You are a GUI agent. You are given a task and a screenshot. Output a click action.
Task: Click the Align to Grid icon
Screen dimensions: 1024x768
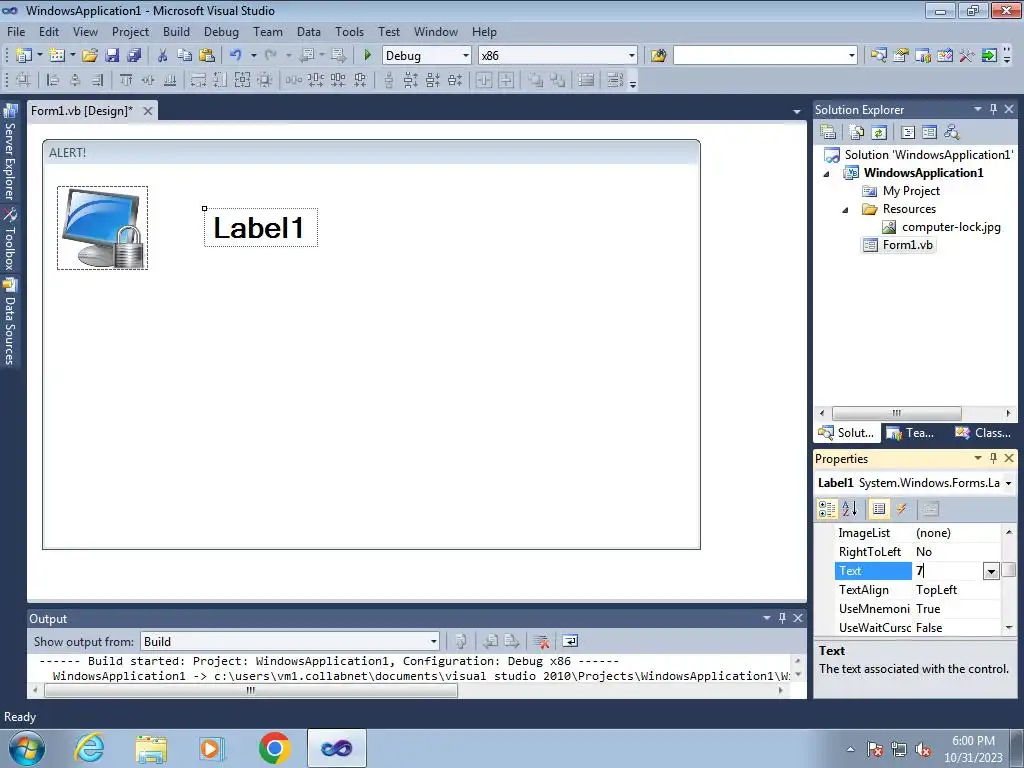pos(23,80)
